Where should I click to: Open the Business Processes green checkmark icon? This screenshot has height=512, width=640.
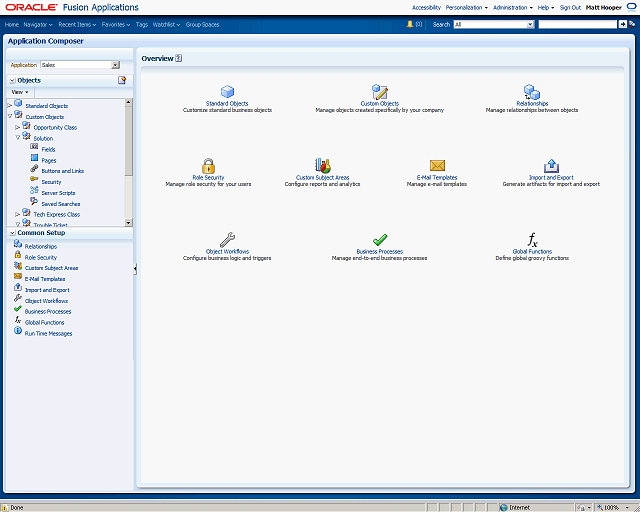(x=380, y=240)
